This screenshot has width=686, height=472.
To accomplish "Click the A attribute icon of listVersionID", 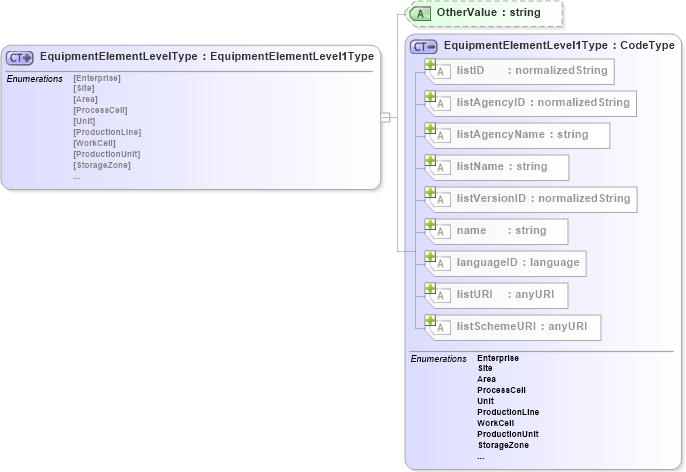I will click(441, 200).
